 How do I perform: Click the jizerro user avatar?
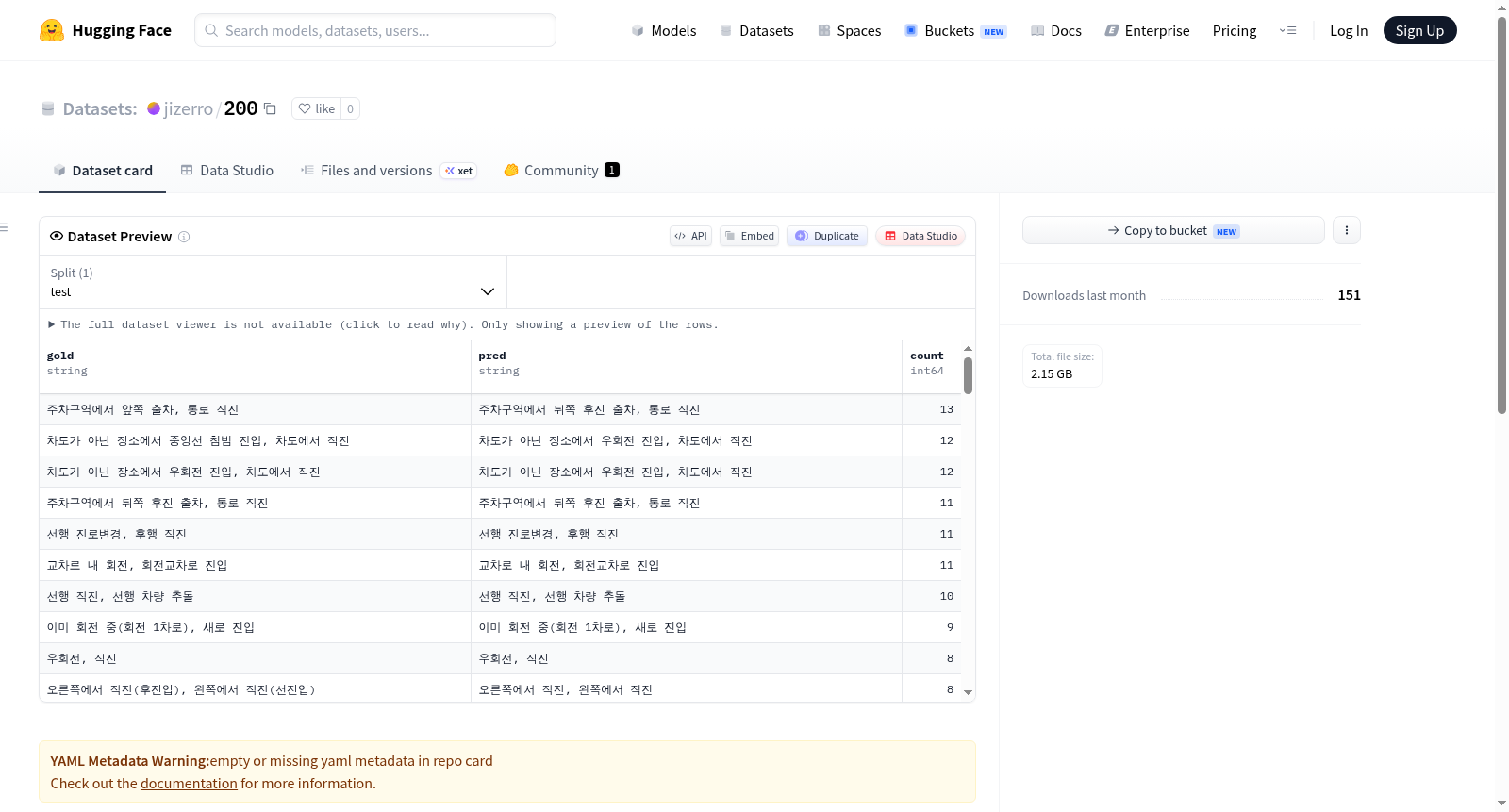pyautogui.click(x=154, y=108)
